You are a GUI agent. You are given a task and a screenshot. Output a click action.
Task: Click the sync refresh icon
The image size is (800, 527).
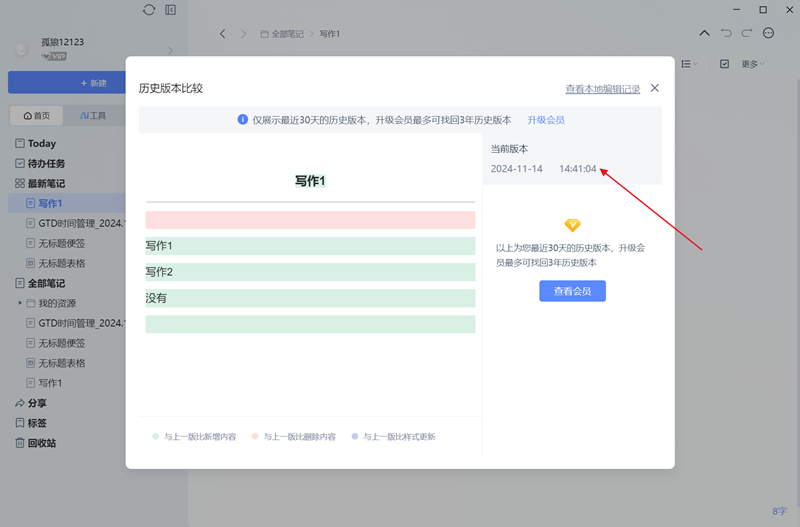click(x=149, y=10)
